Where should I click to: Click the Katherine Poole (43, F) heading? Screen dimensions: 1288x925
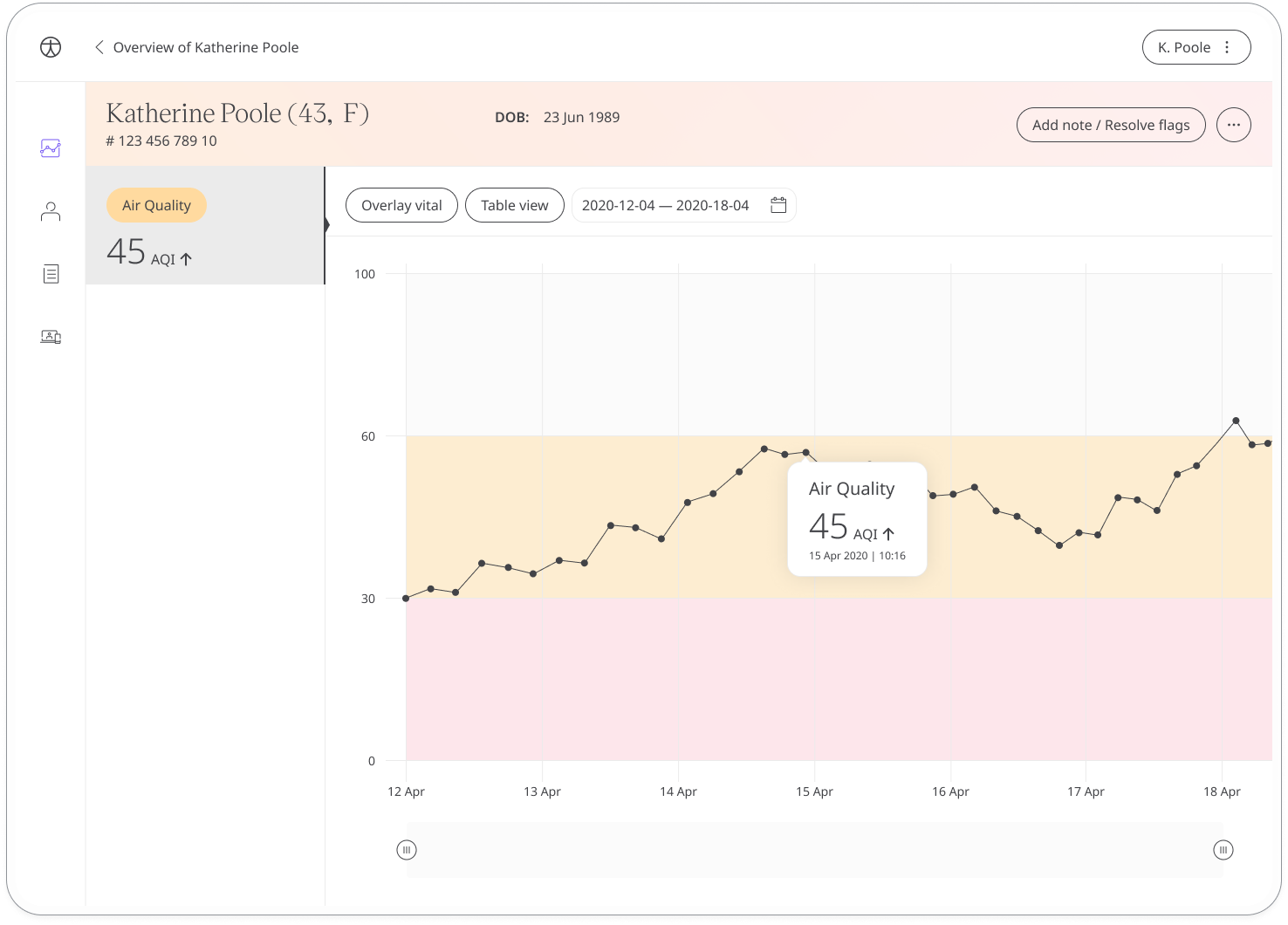pyautogui.click(x=237, y=113)
